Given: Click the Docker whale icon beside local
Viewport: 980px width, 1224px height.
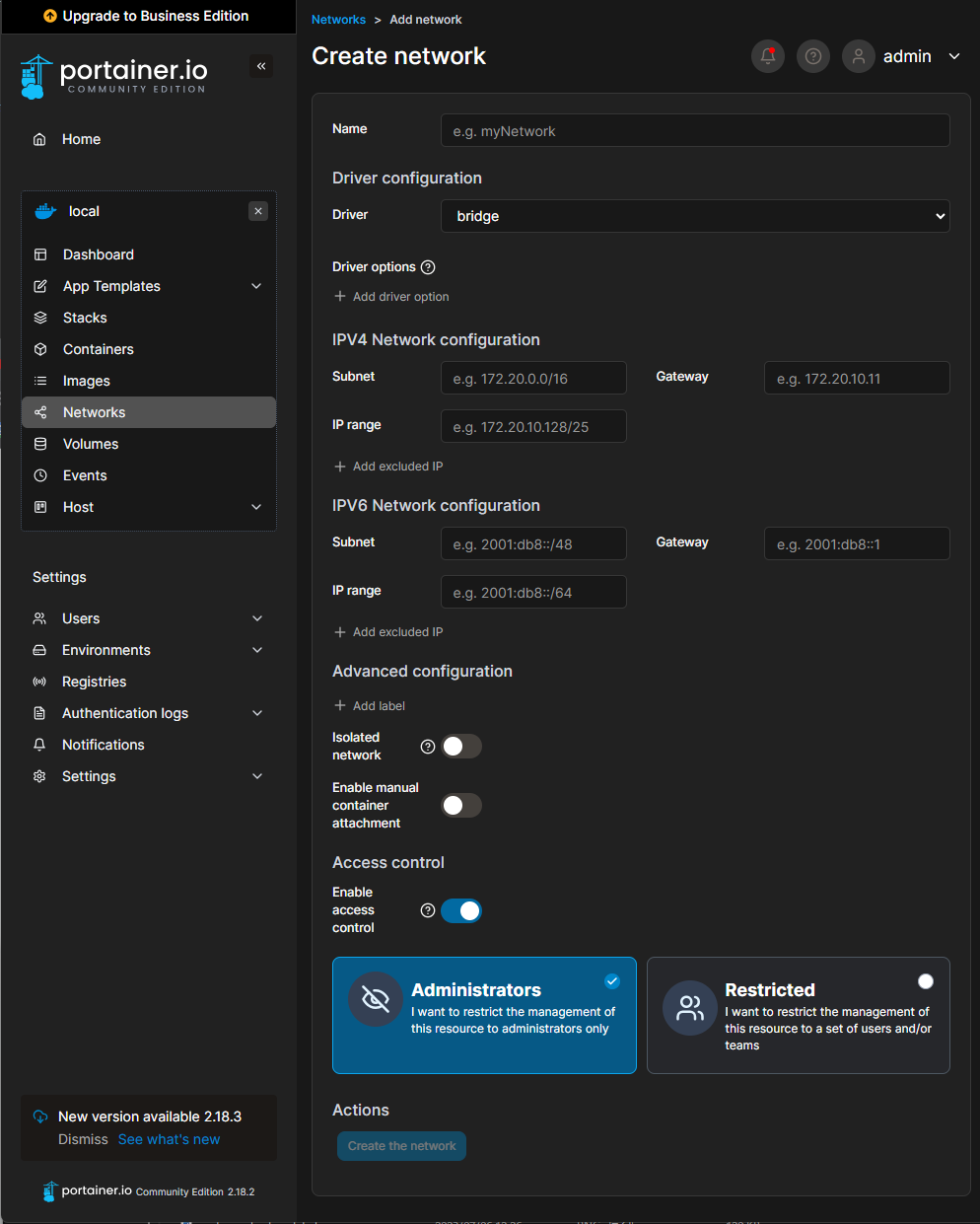Looking at the screenshot, I should (45, 210).
